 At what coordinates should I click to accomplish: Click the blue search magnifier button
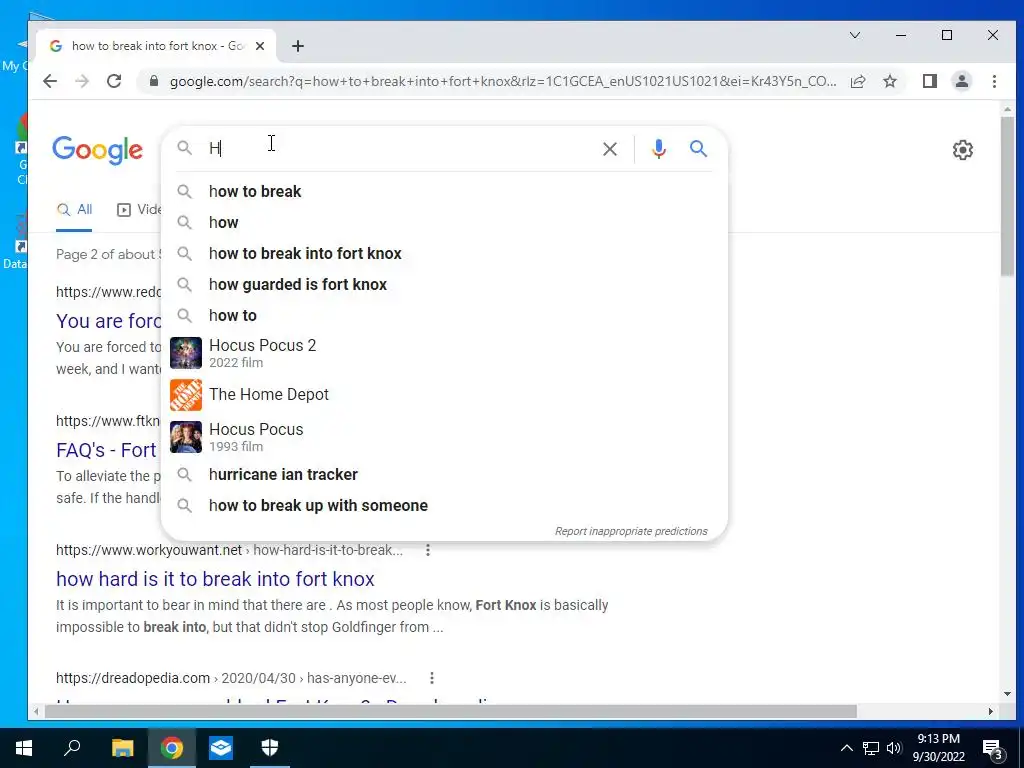(x=698, y=149)
